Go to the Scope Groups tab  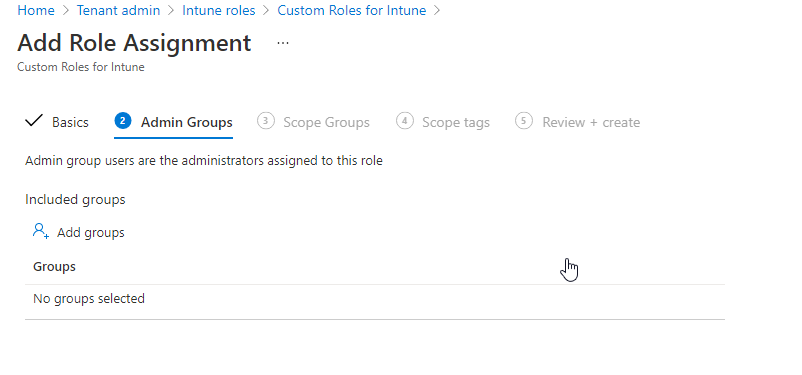click(326, 122)
